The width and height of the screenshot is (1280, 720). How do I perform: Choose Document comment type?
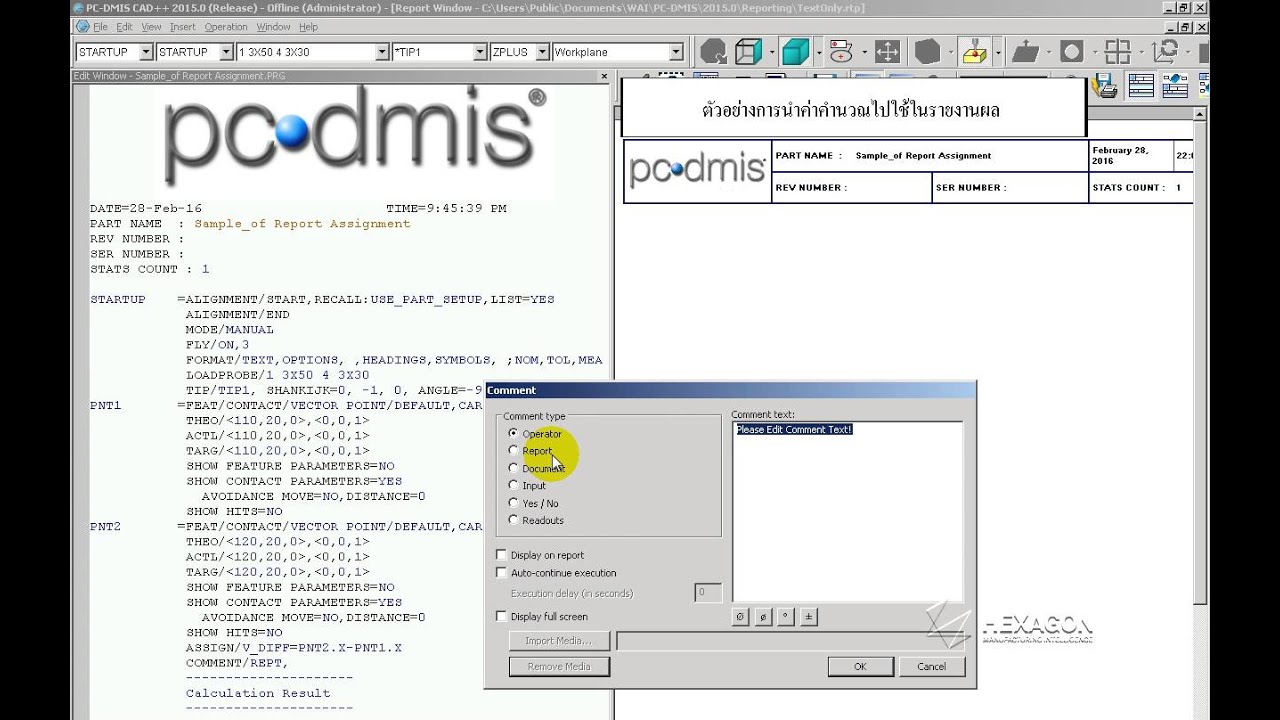click(514, 468)
